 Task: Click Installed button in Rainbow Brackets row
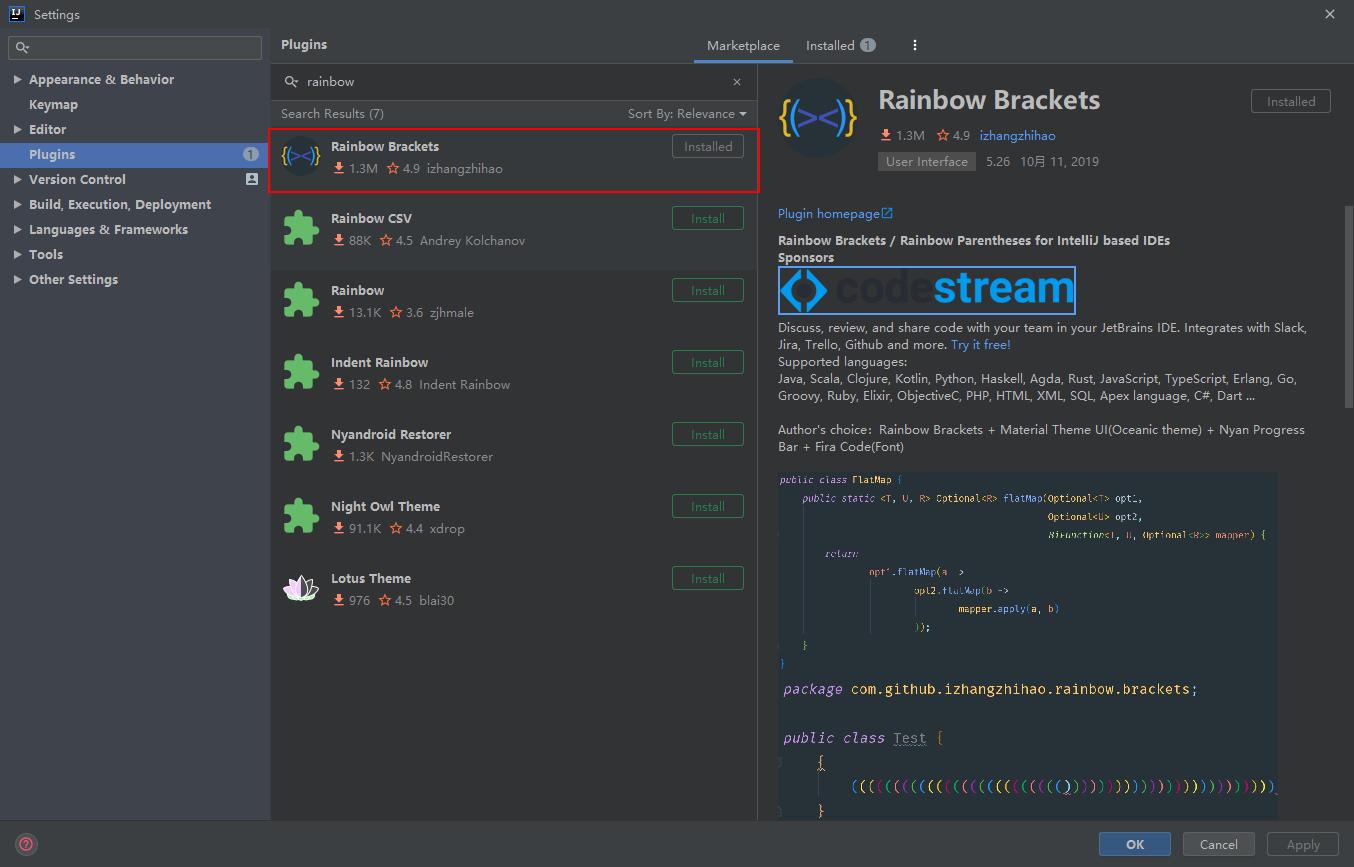[708, 146]
